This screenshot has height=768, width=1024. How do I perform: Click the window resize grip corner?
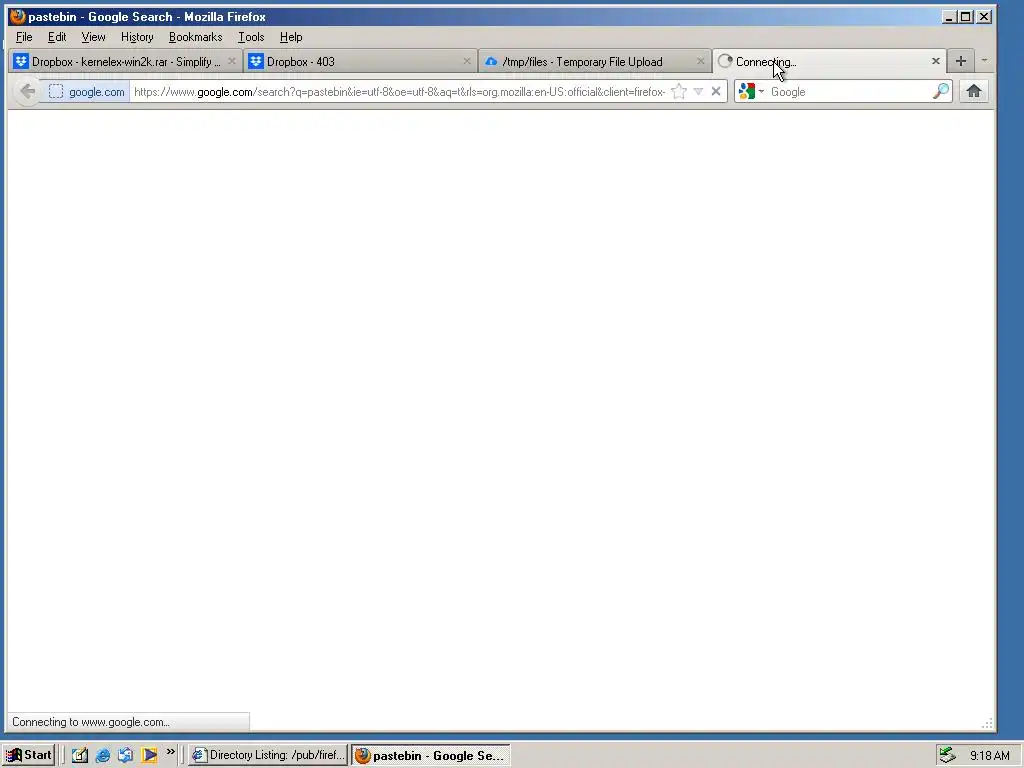987,722
